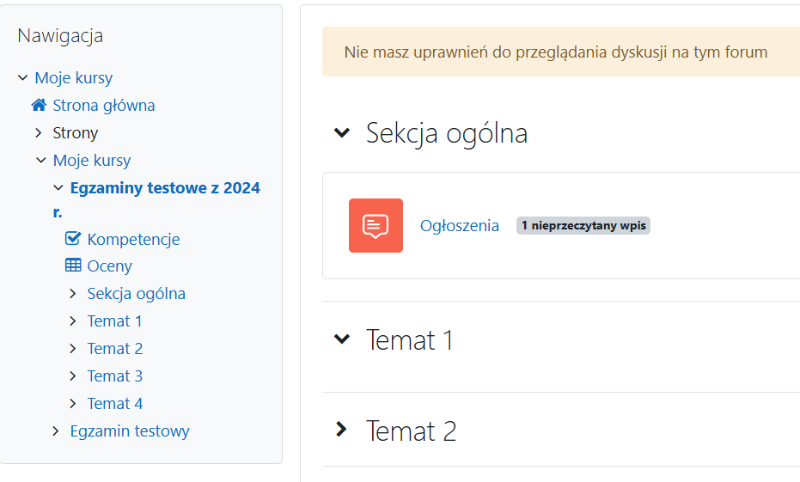Collapse the Sekcja ogólna course section

pyautogui.click(x=342, y=132)
